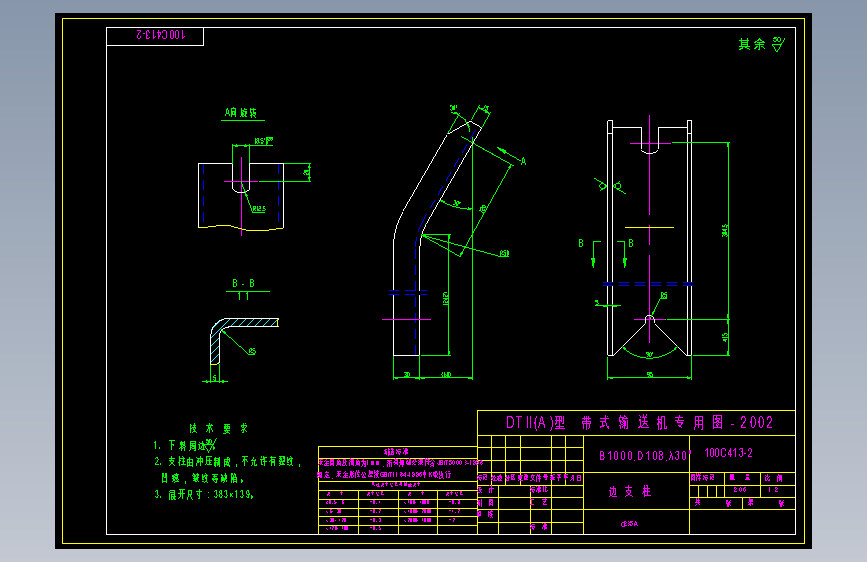Select the part name '边支柱'
The image size is (867, 562).
pos(630,492)
